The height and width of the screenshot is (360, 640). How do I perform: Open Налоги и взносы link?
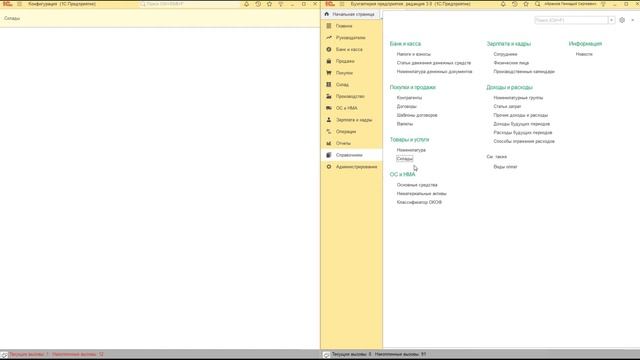click(x=413, y=54)
